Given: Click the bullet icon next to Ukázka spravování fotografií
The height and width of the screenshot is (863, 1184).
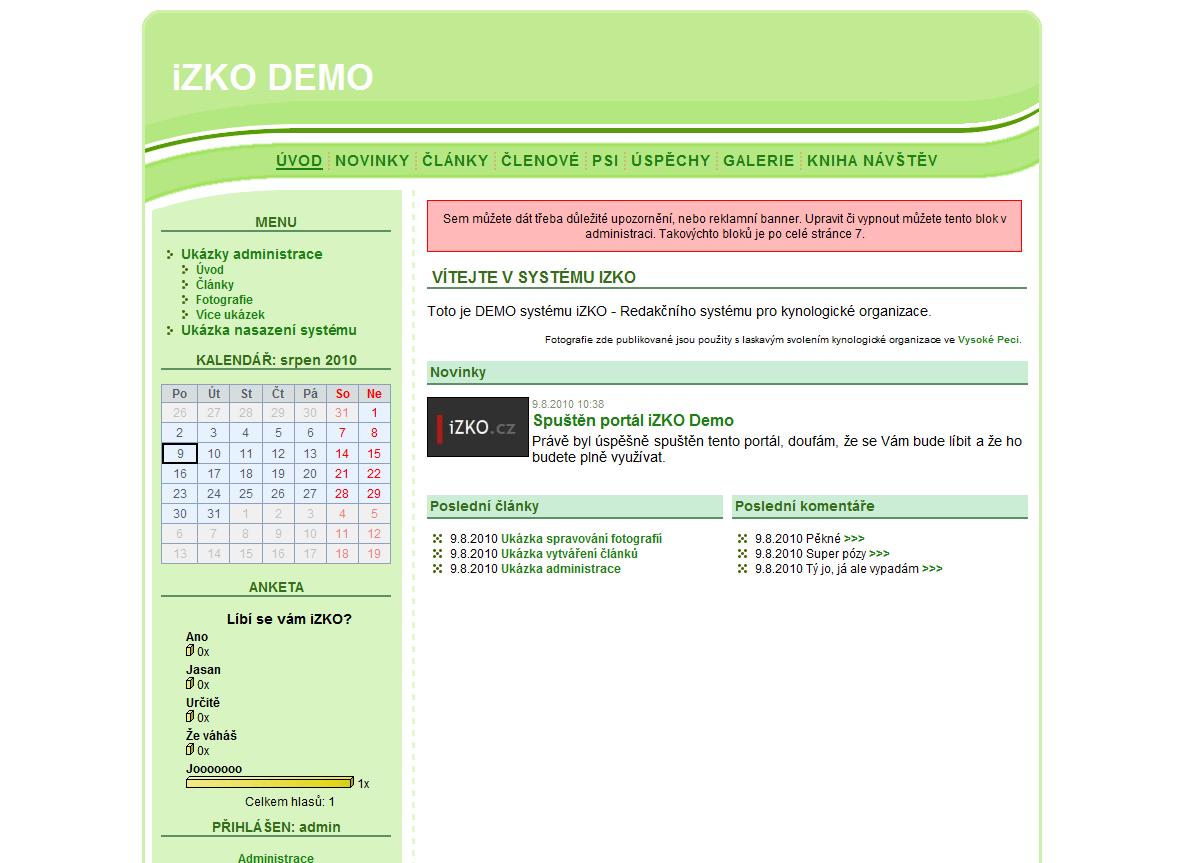Looking at the screenshot, I should (437, 538).
